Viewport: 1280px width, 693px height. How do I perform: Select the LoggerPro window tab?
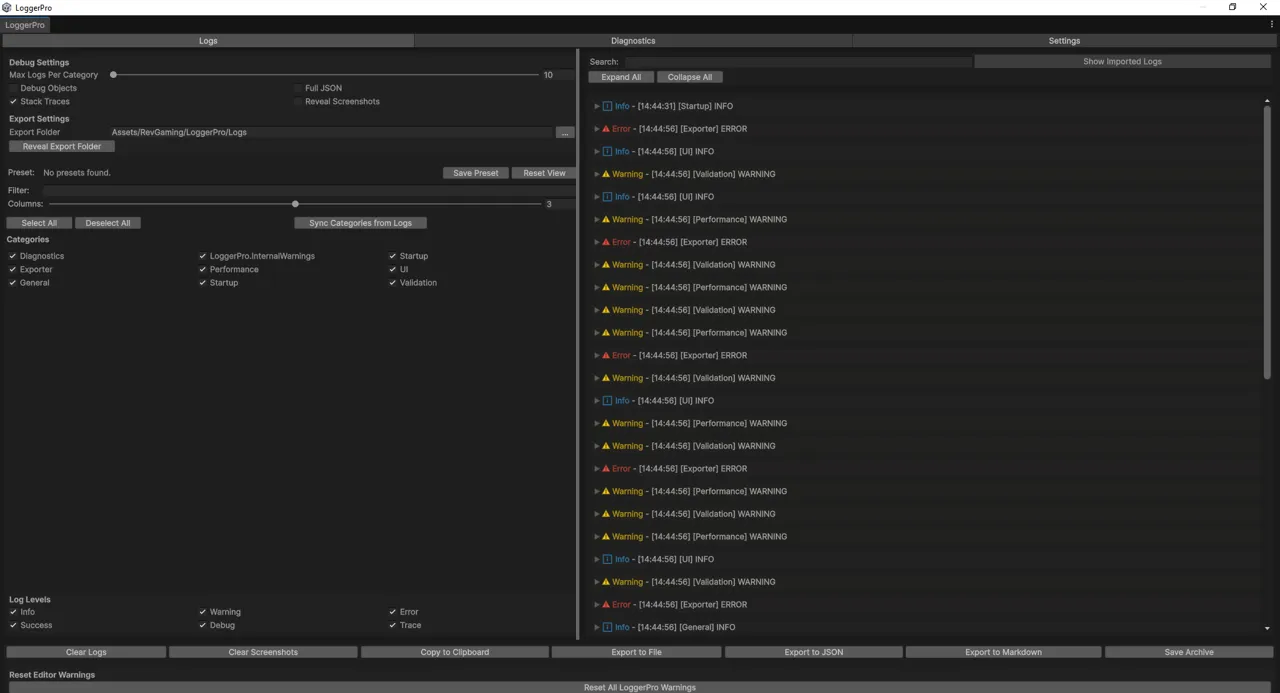pyautogui.click(x=25, y=25)
